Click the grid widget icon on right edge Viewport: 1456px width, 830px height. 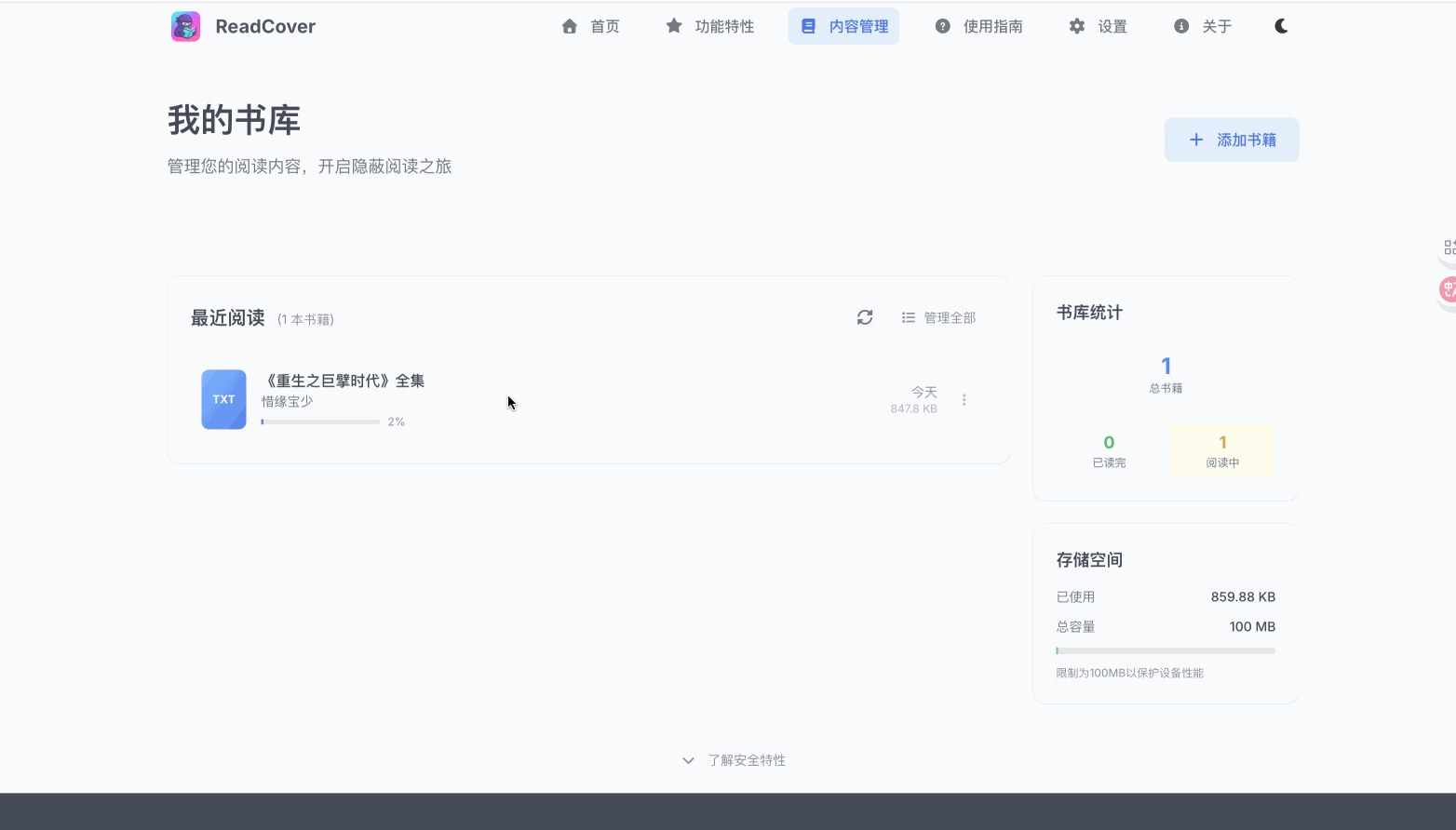coord(1447,247)
